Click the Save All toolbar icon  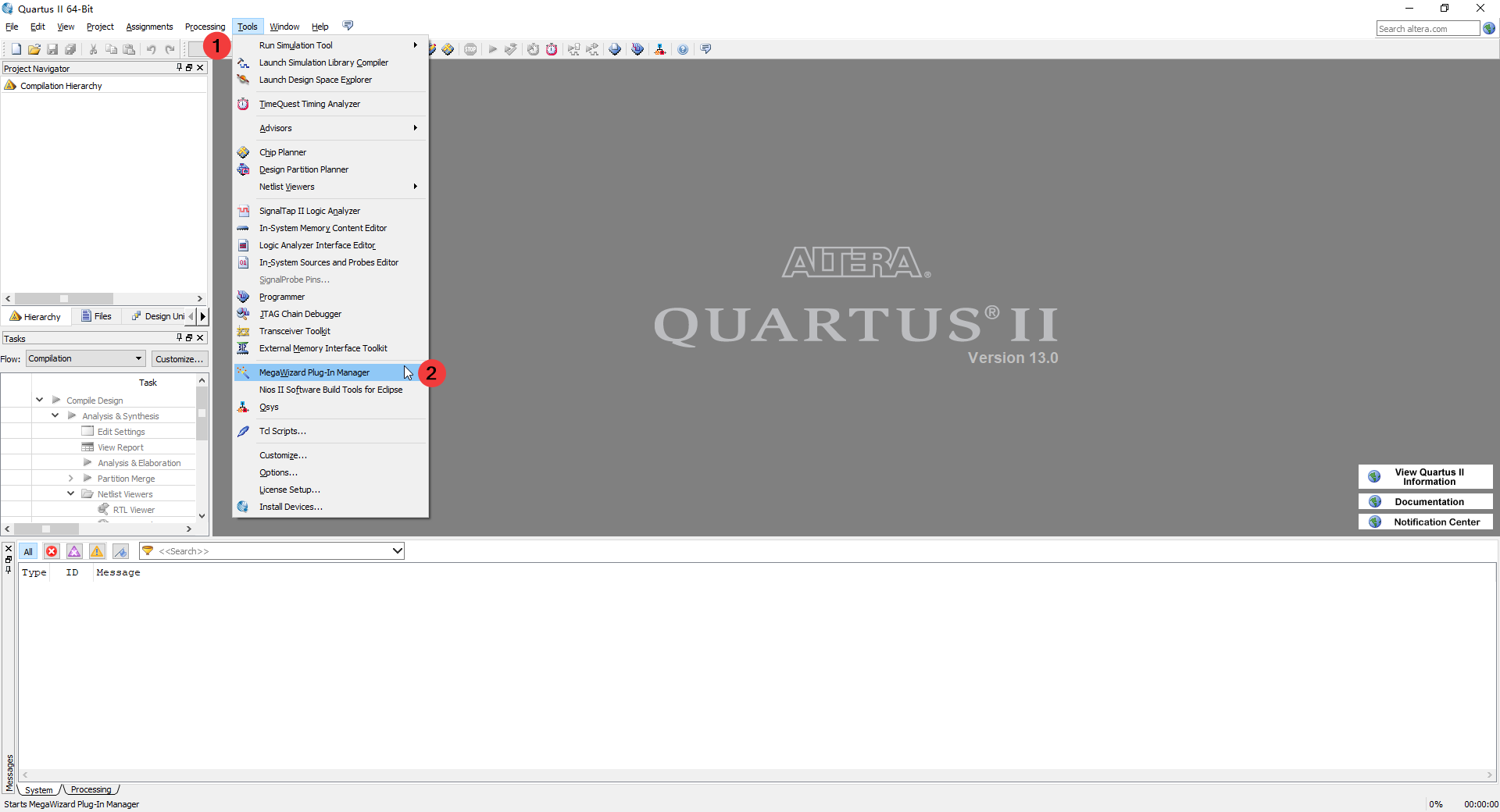pos(70,49)
